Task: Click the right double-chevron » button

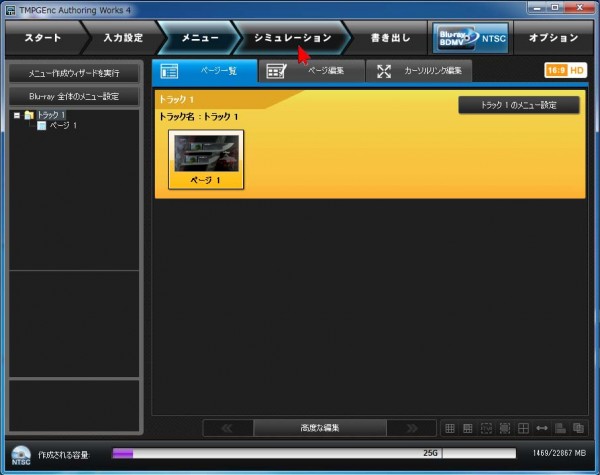Action: [x=411, y=428]
